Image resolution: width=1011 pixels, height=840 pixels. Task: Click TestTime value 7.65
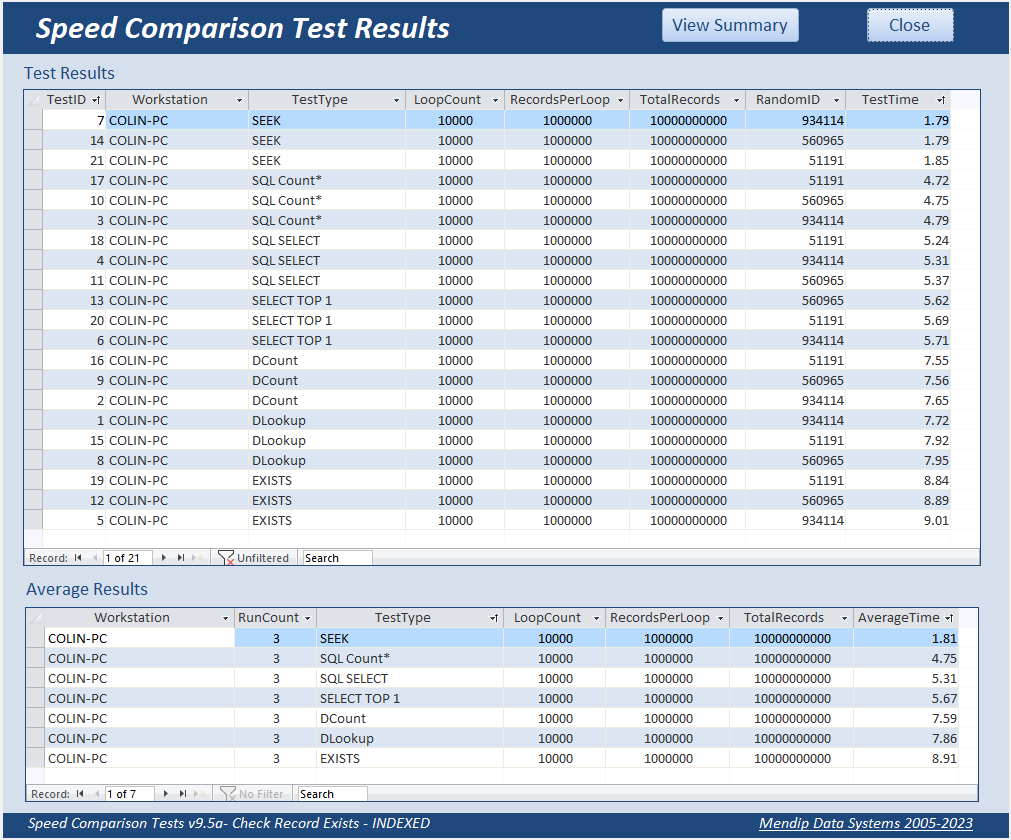898,400
